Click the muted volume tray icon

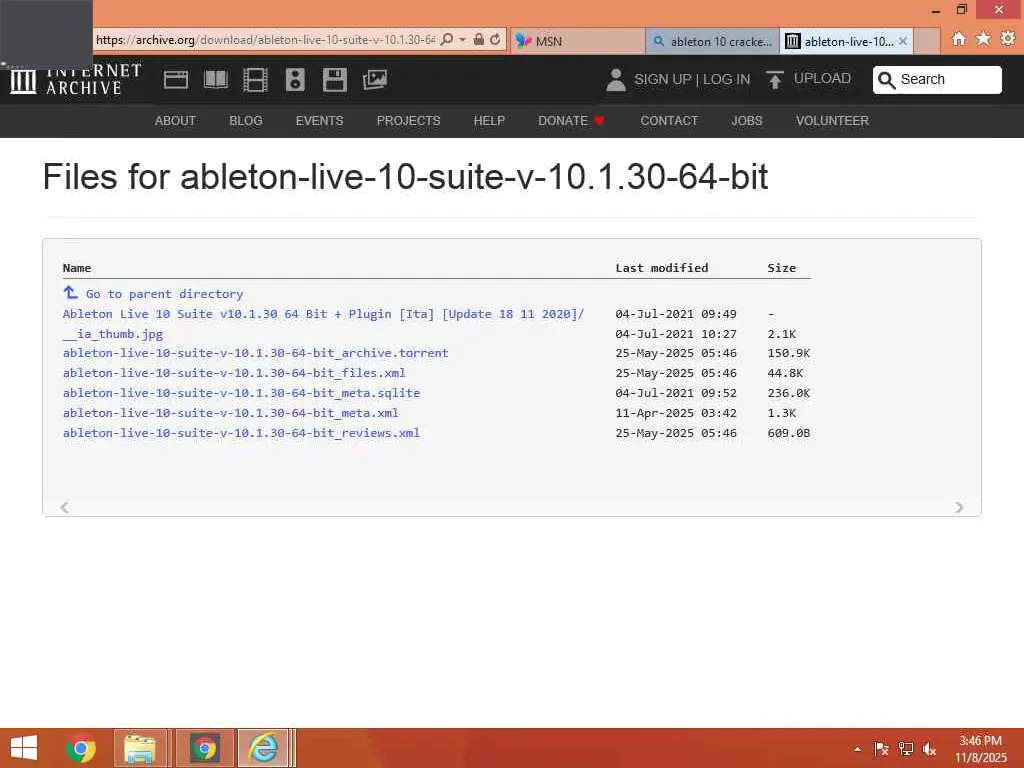(x=929, y=749)
